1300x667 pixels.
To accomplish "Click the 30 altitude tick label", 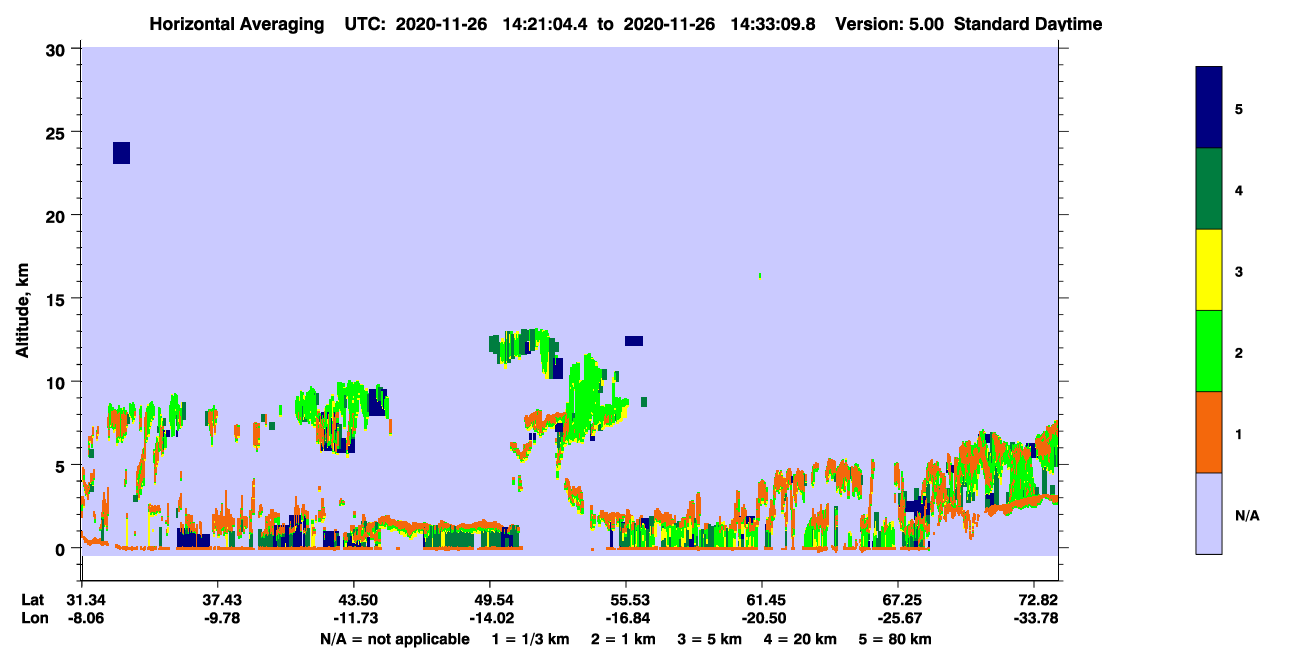I will tap(57, 49).
